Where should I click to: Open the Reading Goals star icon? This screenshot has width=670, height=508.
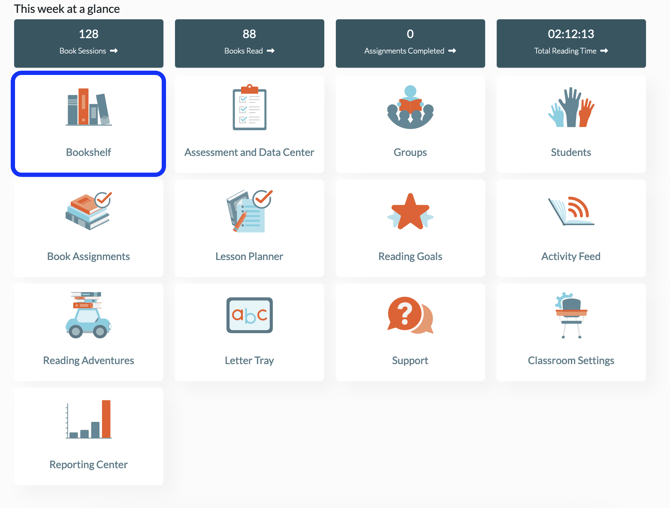tap(410, 212)
